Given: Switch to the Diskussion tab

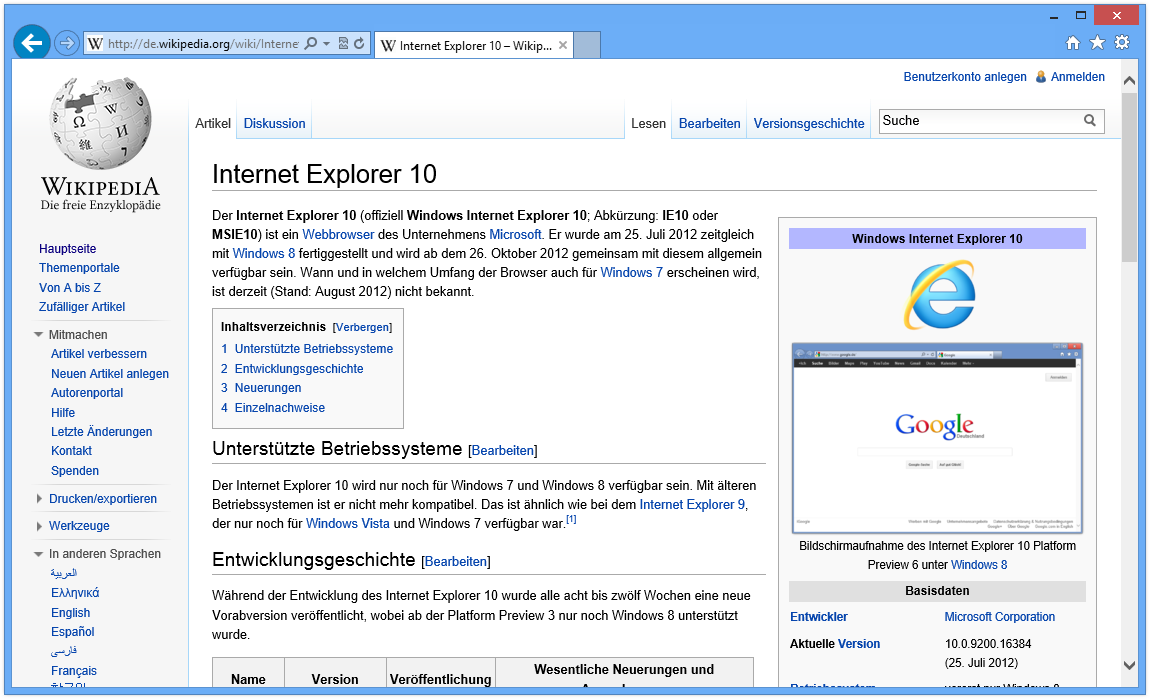Looking at the screenshot, I should [274, 123].
